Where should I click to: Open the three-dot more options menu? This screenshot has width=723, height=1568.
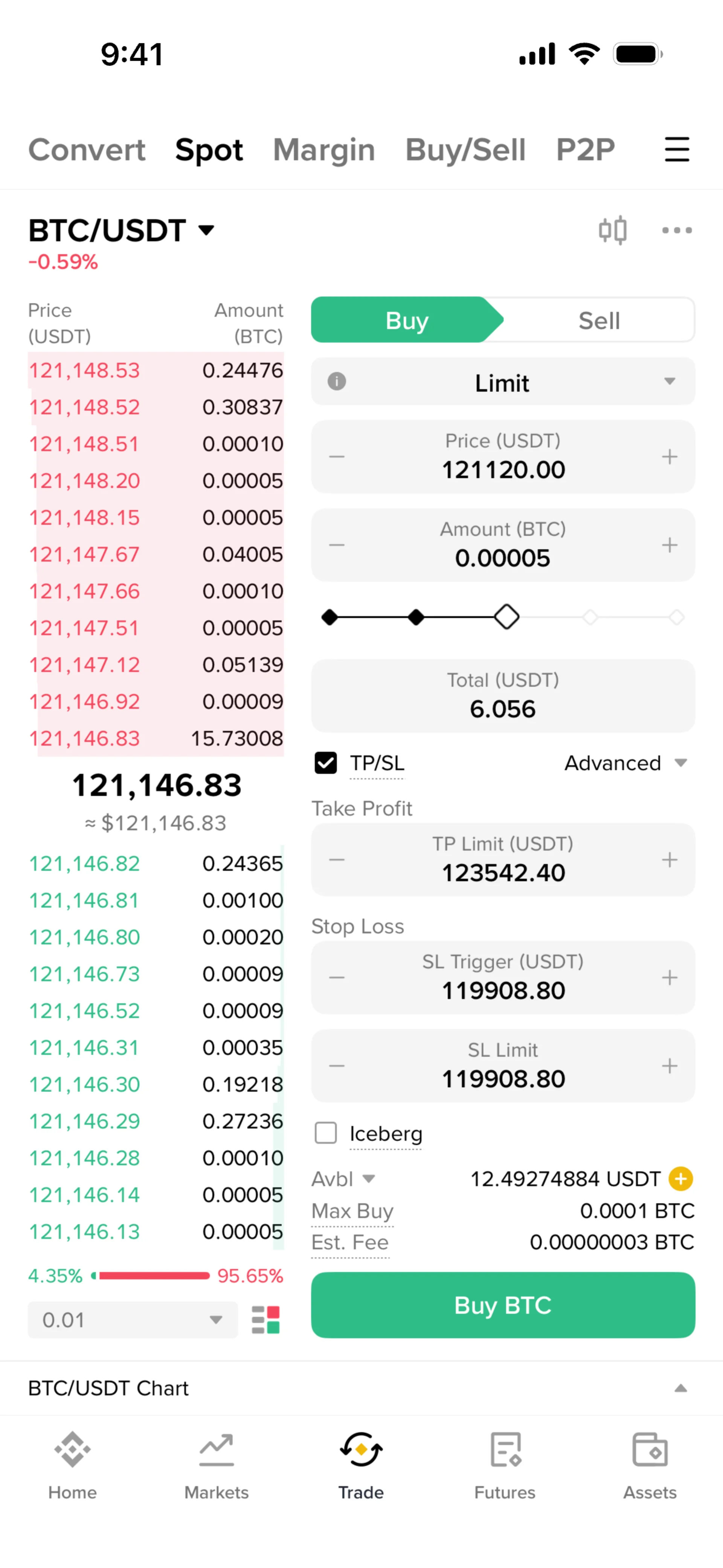coord(677,230)
